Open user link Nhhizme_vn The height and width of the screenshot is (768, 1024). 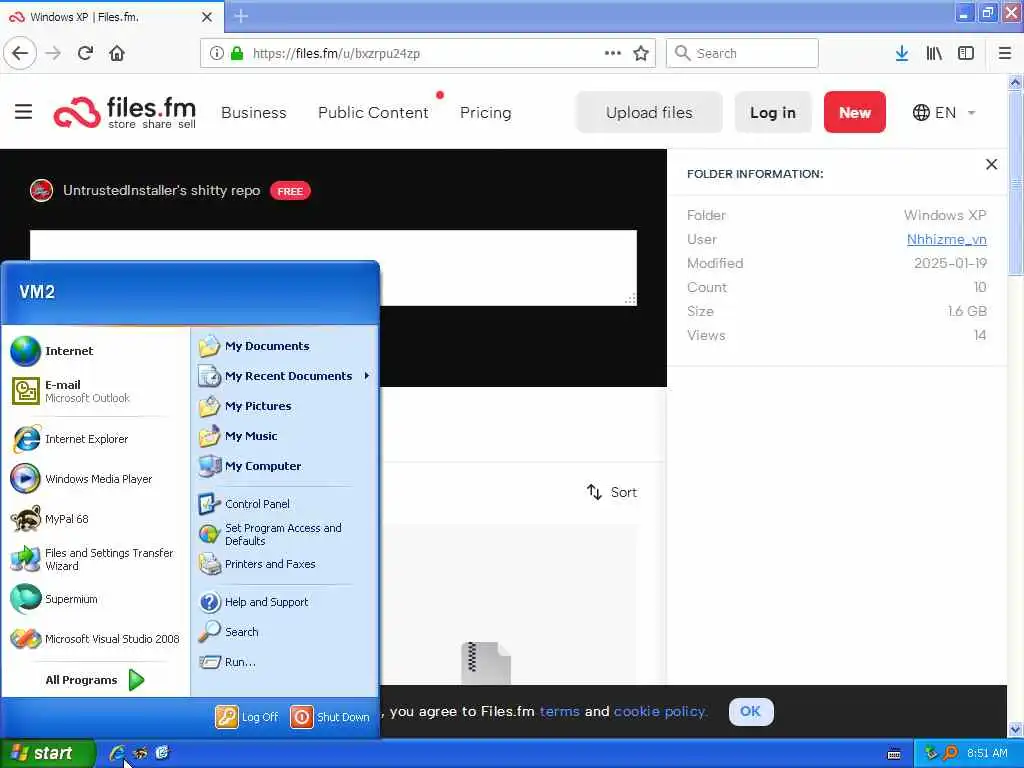click(x=946, y=239)
